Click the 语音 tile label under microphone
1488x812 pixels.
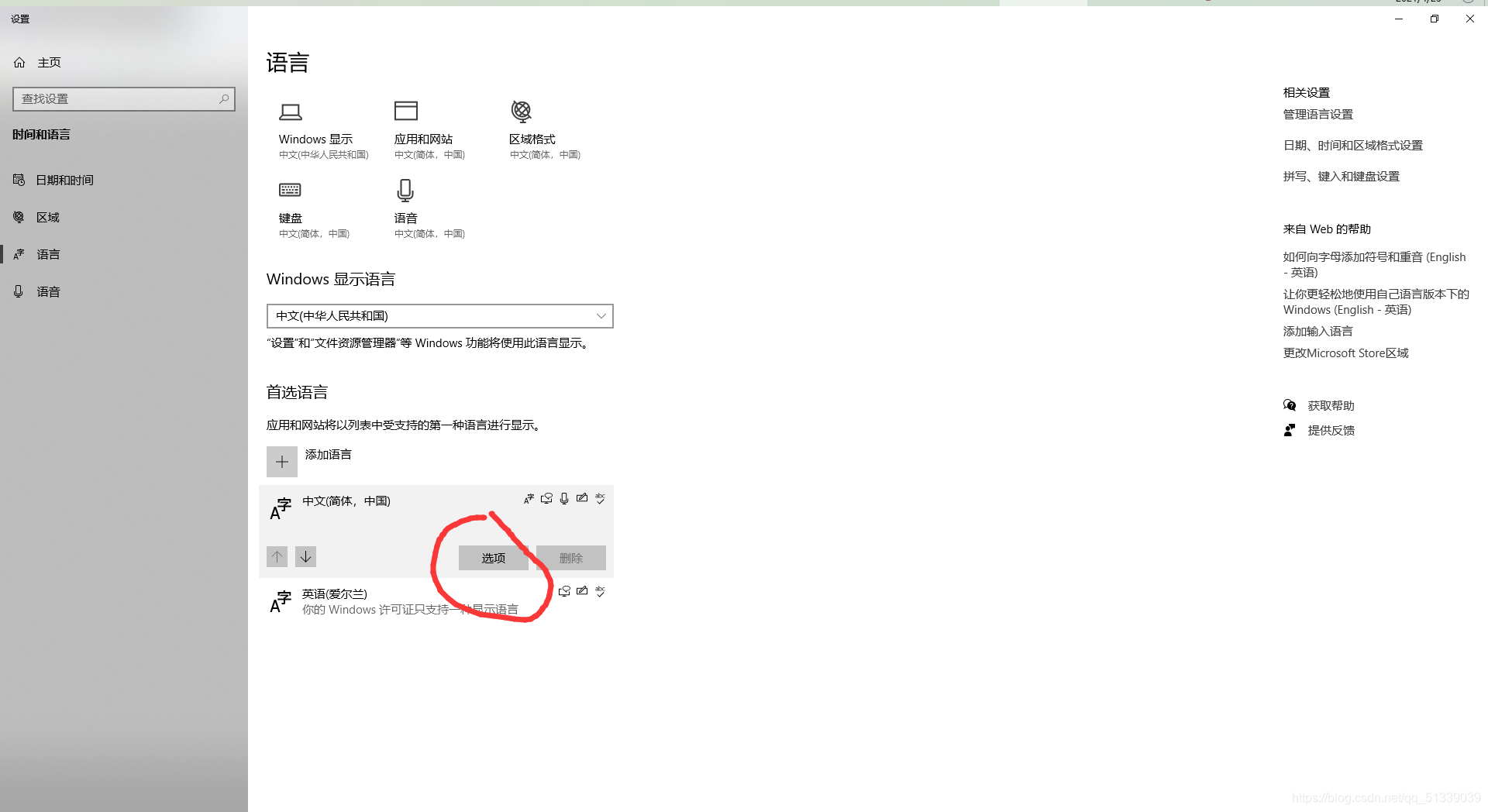[x=406, y=218]
